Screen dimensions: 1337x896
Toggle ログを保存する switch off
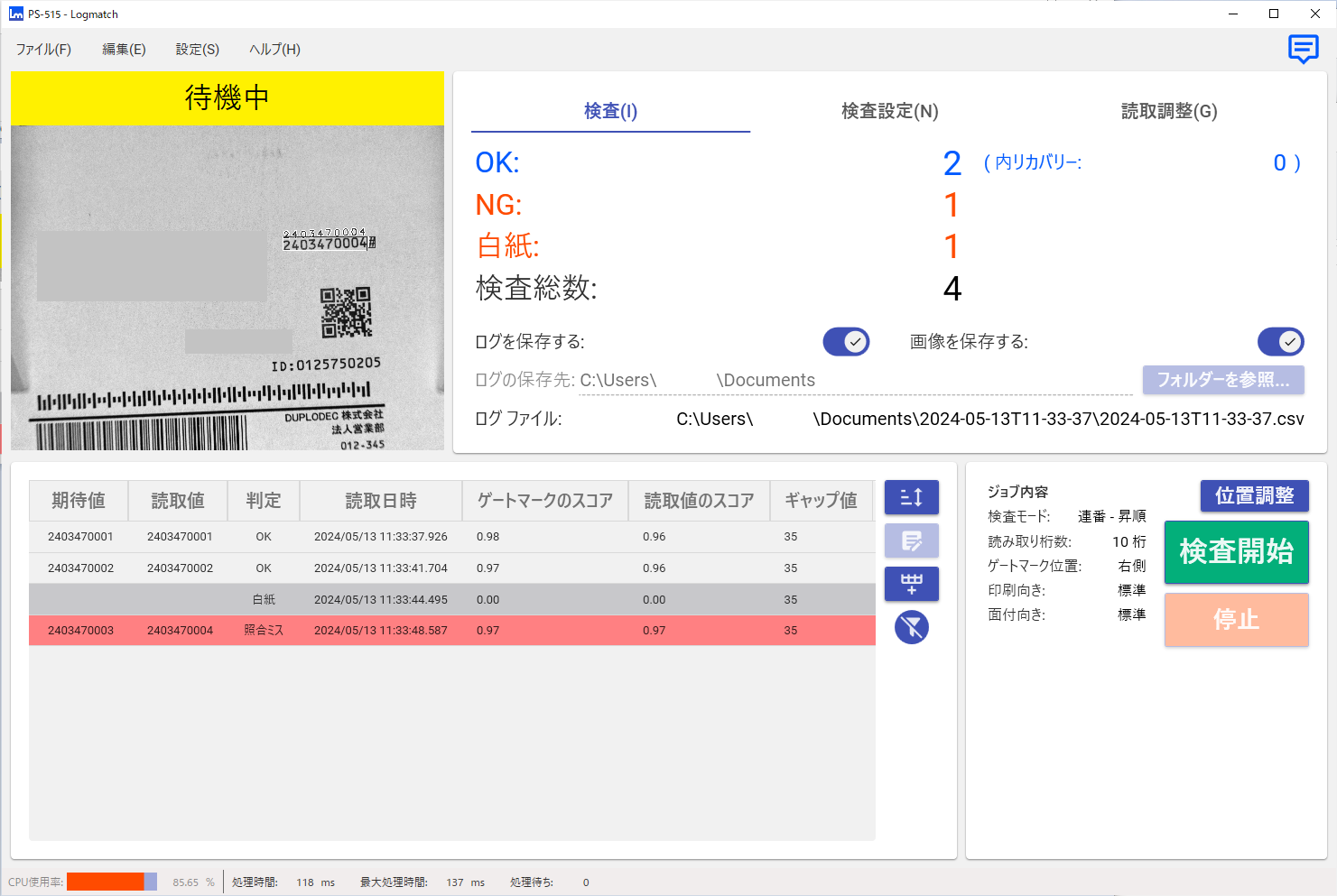(845, 342)
